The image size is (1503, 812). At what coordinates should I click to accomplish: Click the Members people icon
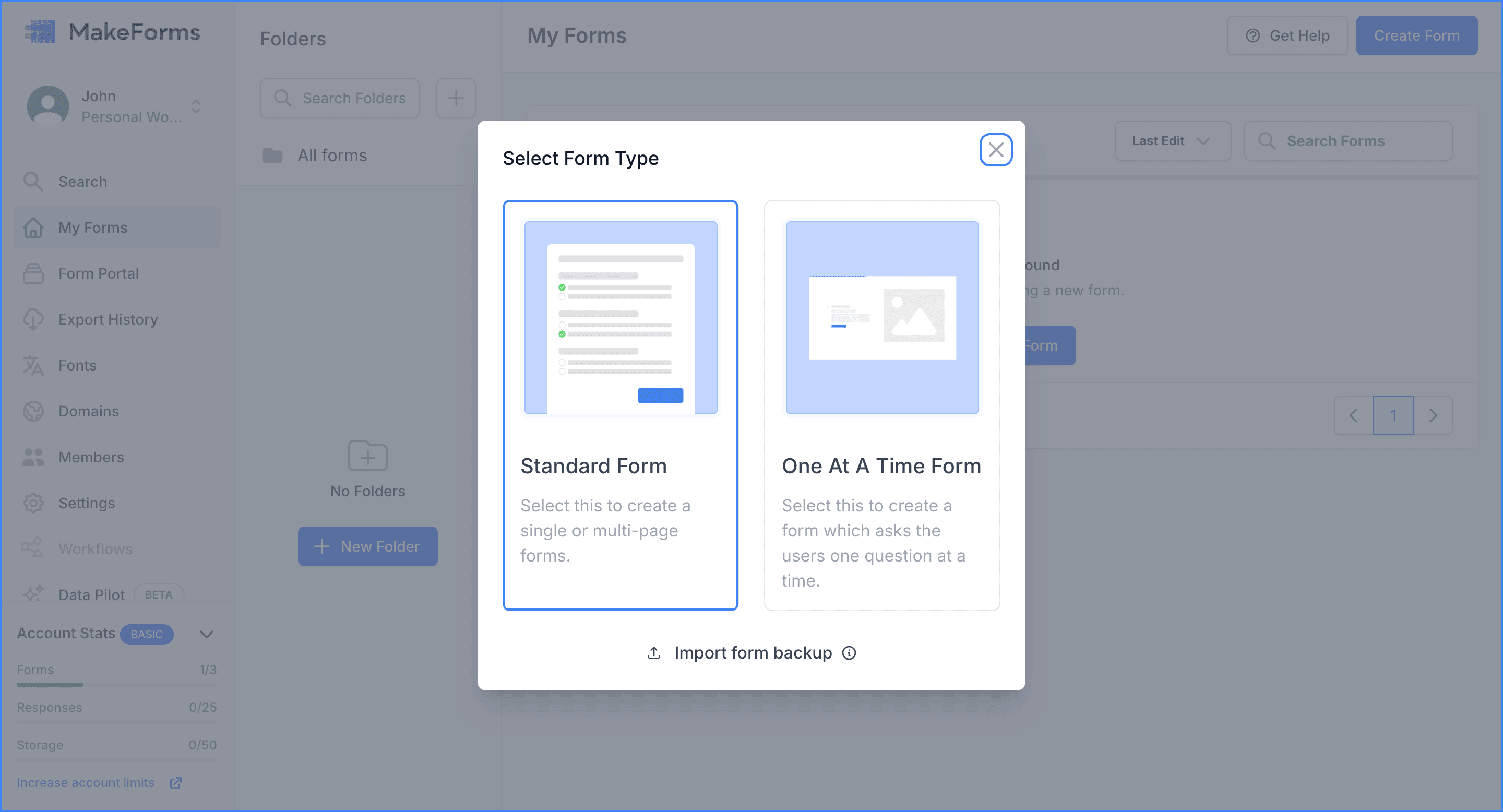coord(33,457)
